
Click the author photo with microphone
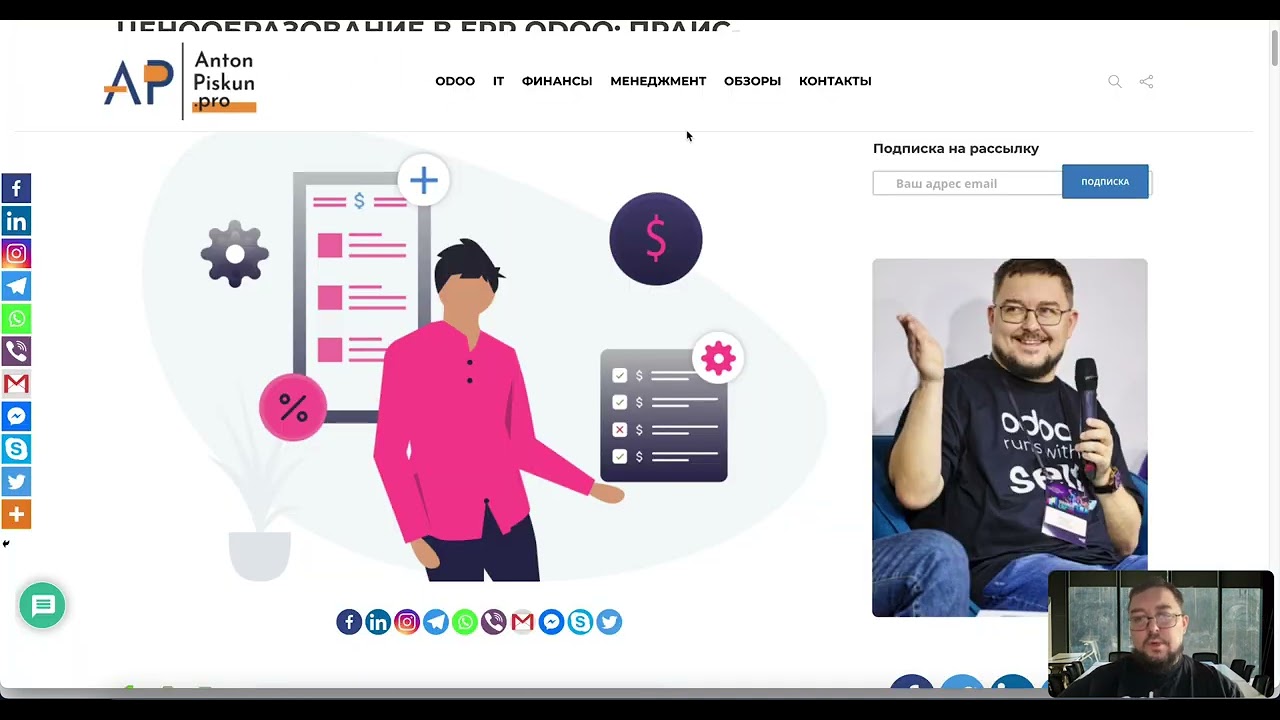pos(1010,437)
